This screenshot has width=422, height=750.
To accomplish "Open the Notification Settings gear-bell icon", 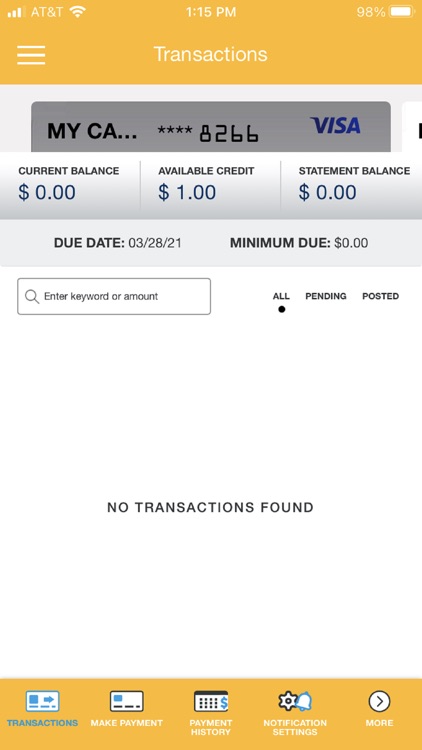I will tap(295, 701).
